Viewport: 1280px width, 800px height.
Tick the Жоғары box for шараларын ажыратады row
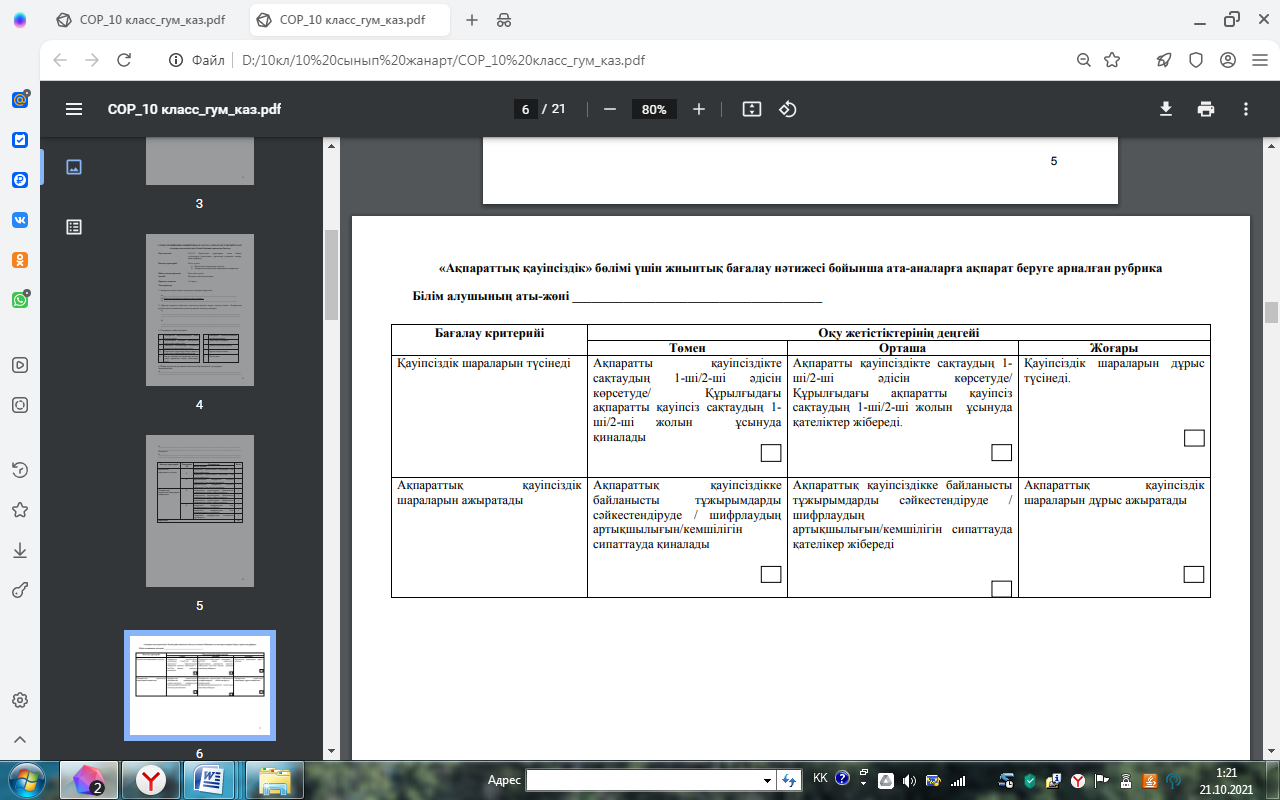point(1194,574)
